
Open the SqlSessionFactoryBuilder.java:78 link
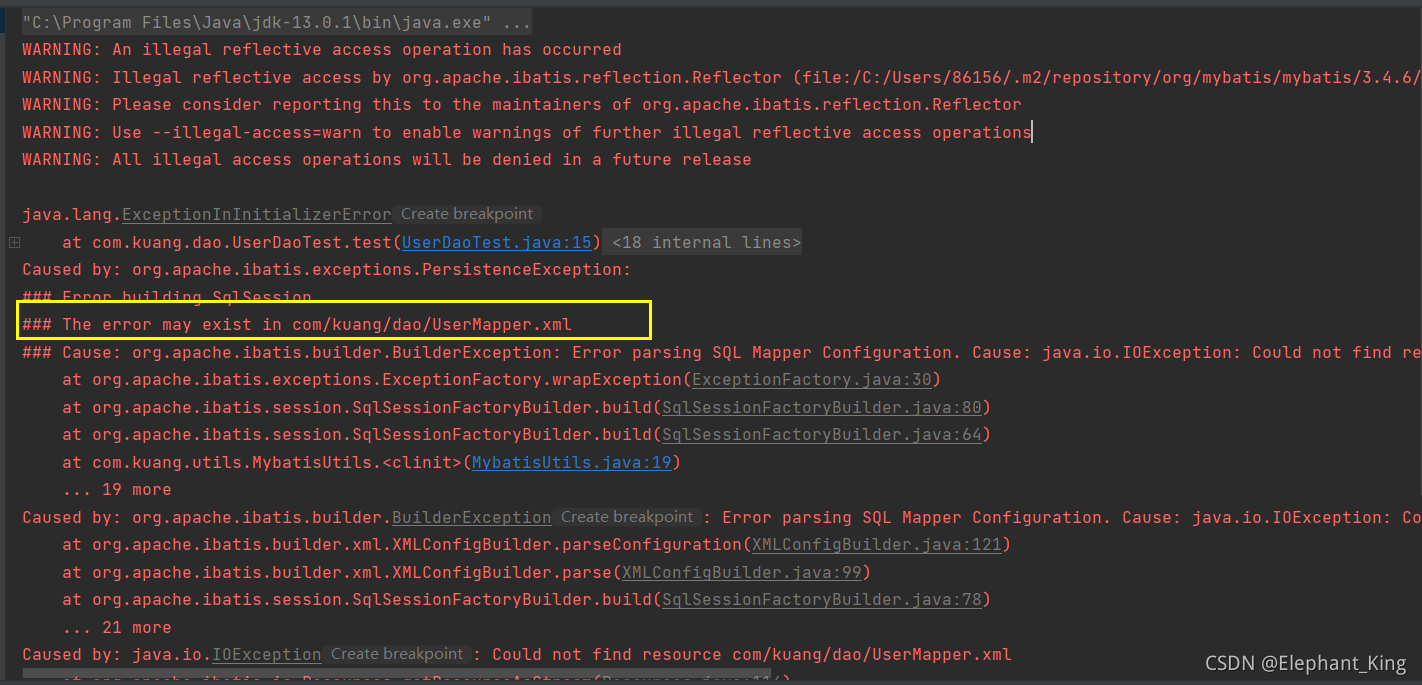[821, 600]
